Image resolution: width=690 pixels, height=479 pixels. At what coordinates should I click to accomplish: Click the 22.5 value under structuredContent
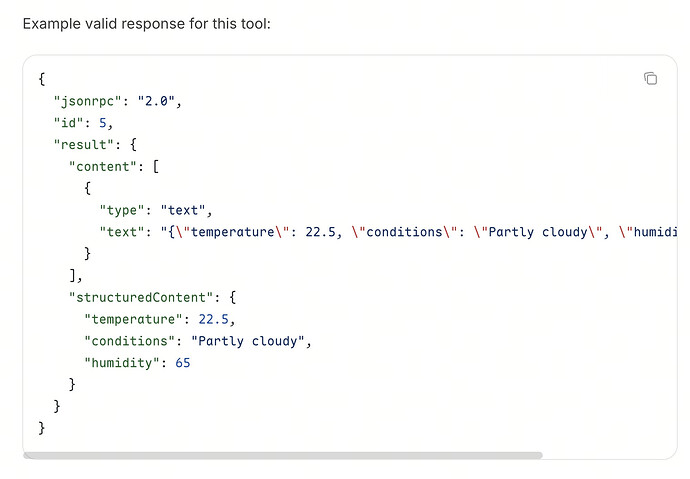point(213,319)
